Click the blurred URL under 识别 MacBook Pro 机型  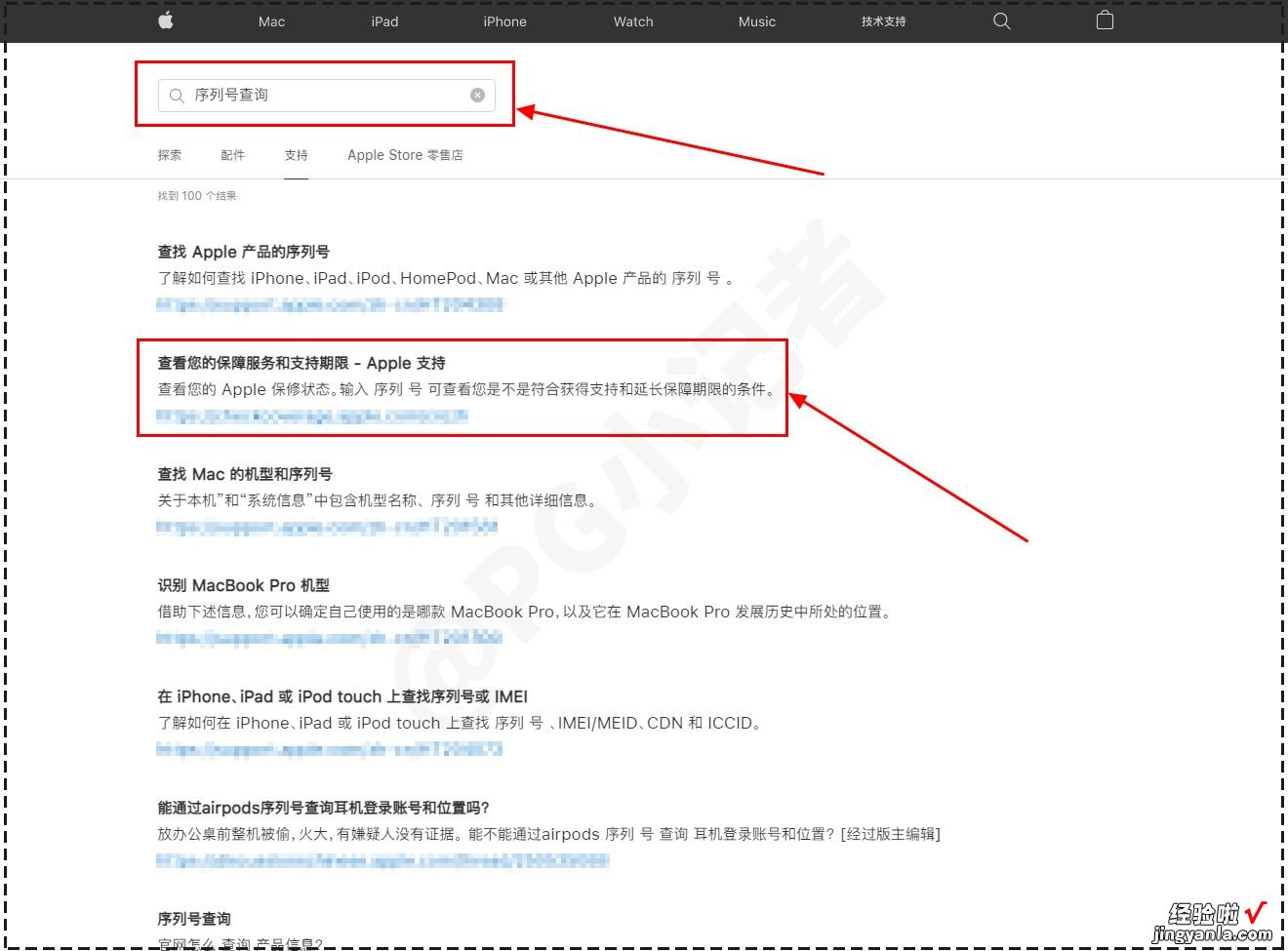pyautogui.click(x=330, y=638)
